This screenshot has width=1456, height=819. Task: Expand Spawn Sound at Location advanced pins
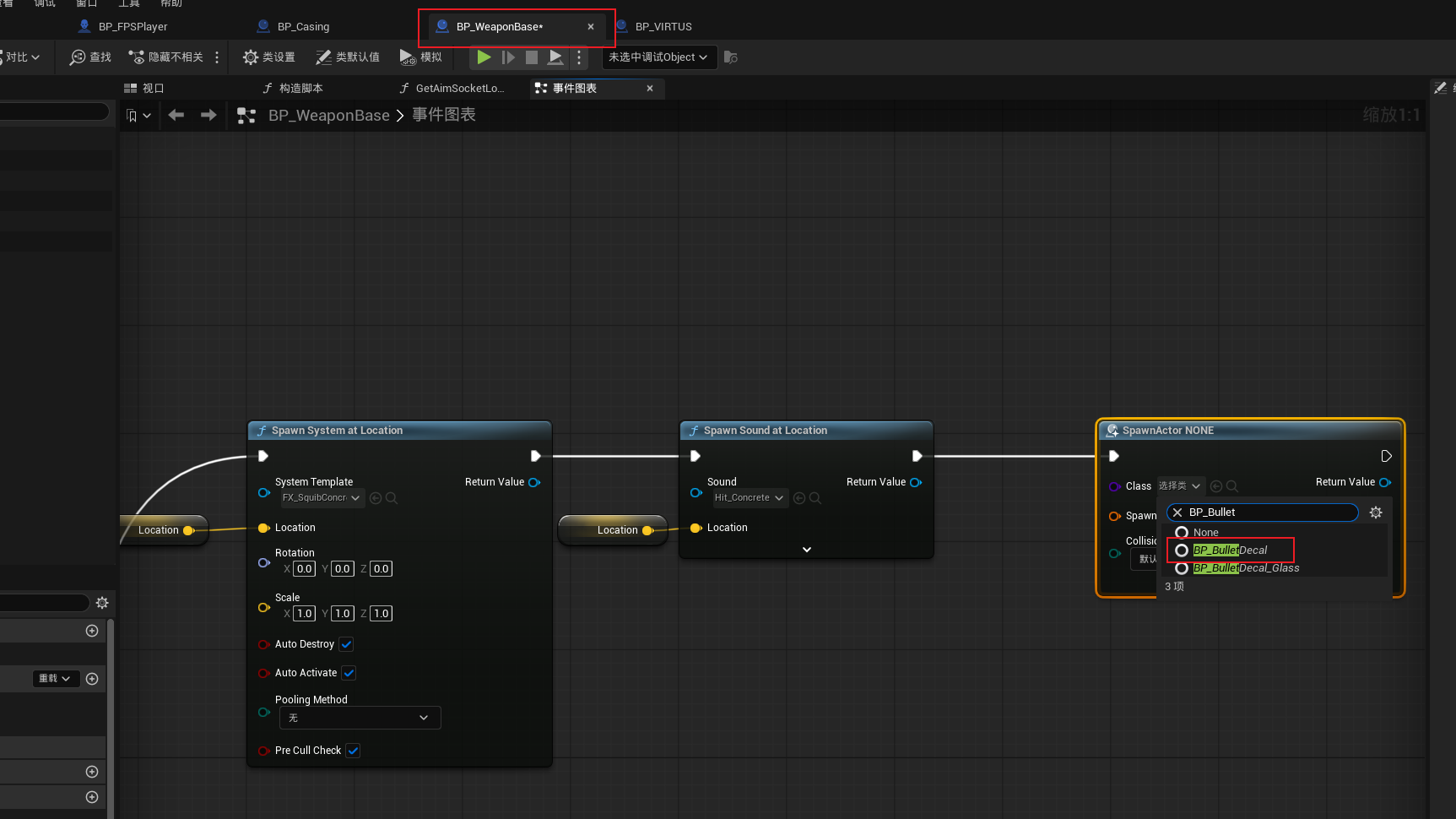click(807, 550)
